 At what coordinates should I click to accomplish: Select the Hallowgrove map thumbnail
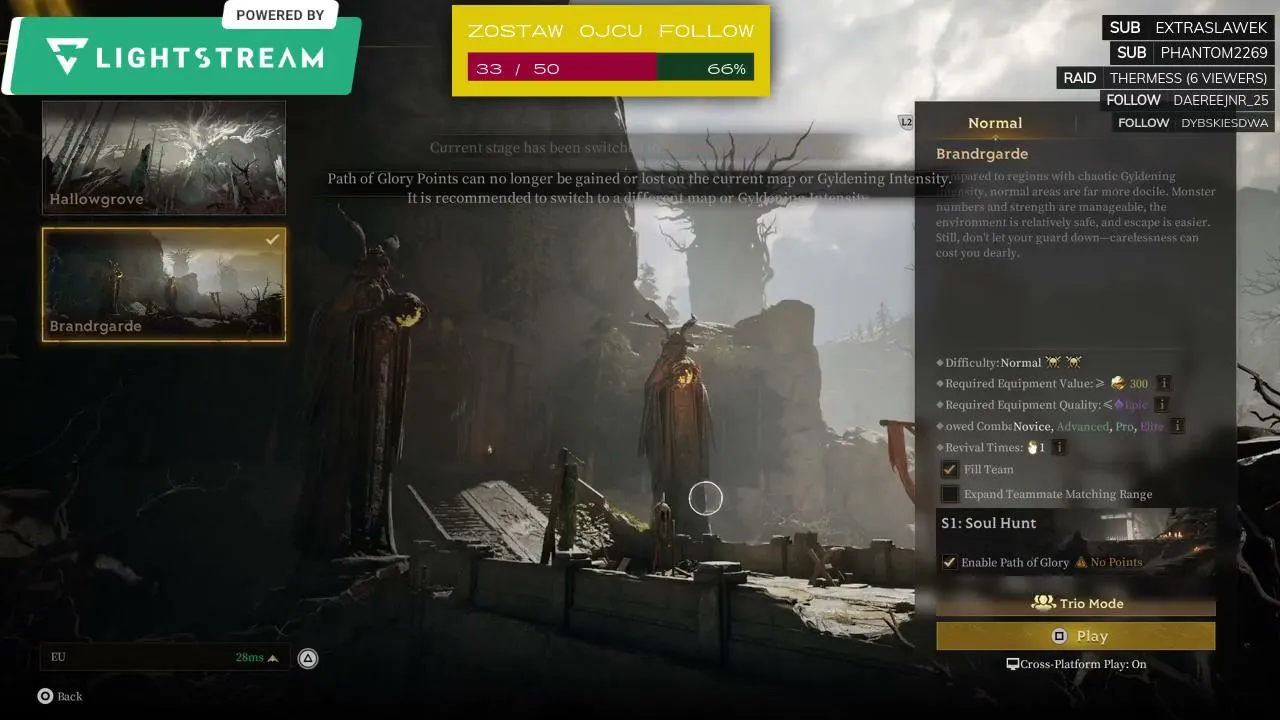tap(164, 158)
